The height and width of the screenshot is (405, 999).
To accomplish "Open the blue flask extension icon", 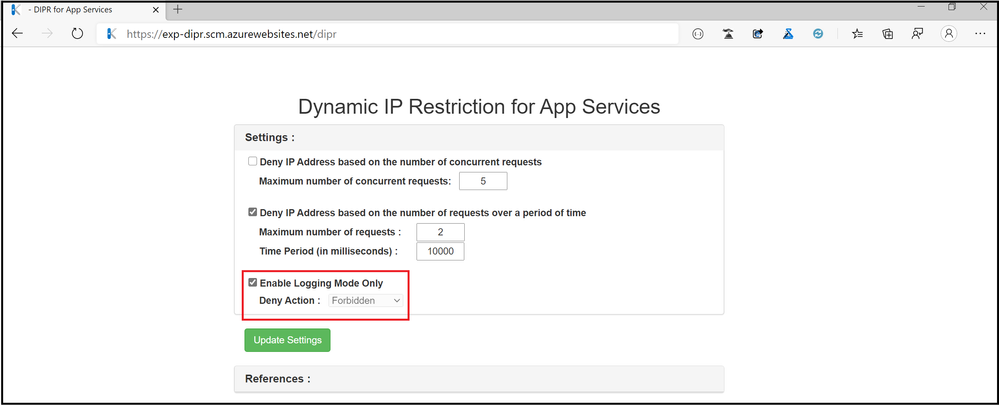I will (788, 34).
